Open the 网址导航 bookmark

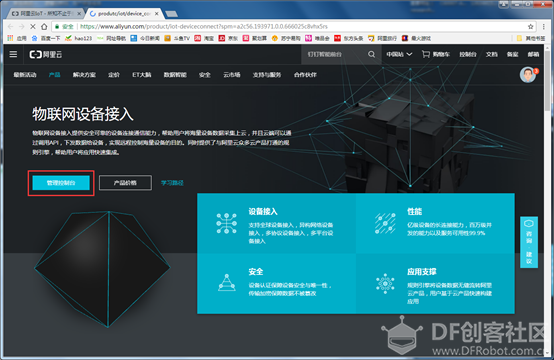[x=111, y=38]
